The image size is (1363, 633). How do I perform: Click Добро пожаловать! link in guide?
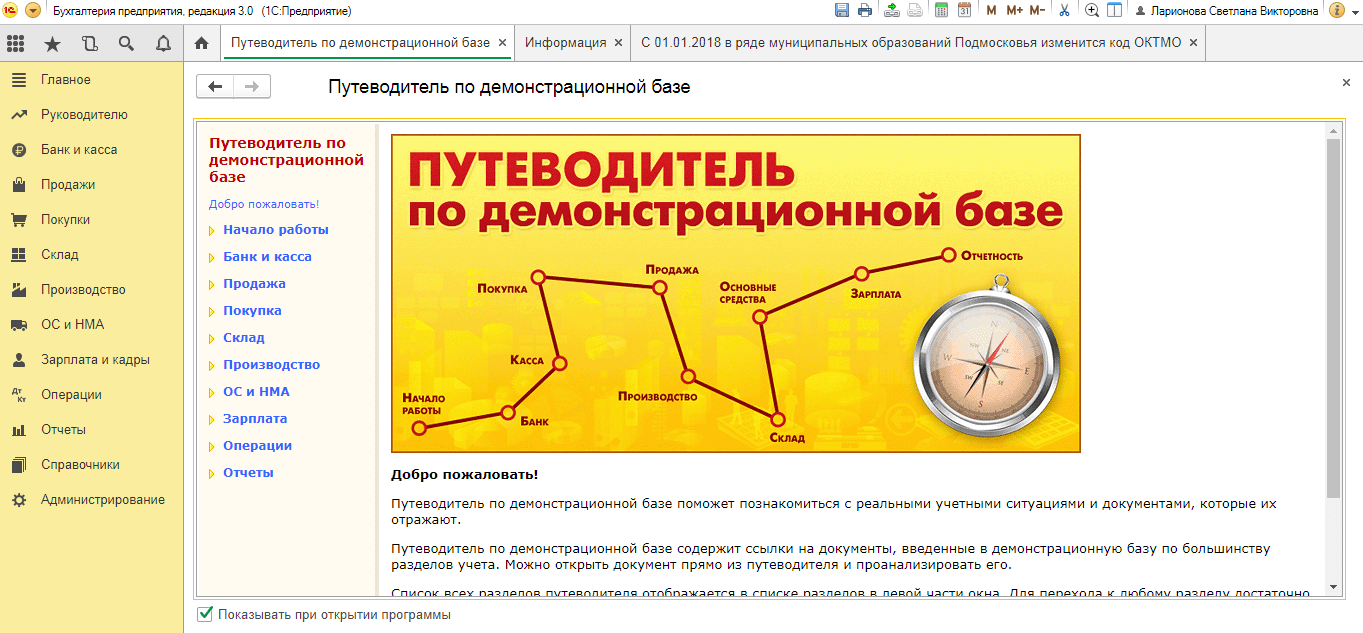pyautogui.click(x=264, y=204)
